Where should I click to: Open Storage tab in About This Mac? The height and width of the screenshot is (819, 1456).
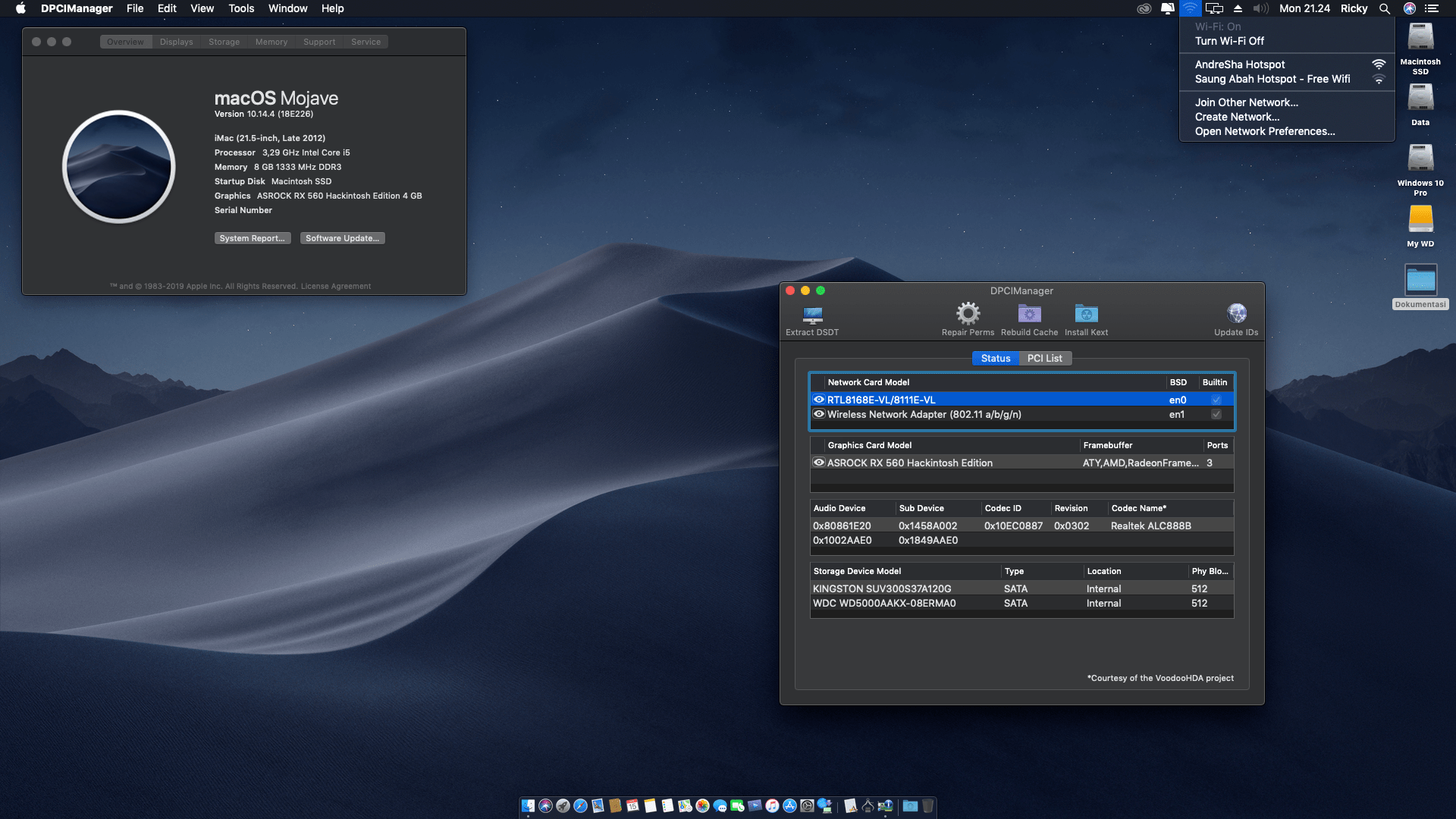pyautogui.click(x=224, y=42)
